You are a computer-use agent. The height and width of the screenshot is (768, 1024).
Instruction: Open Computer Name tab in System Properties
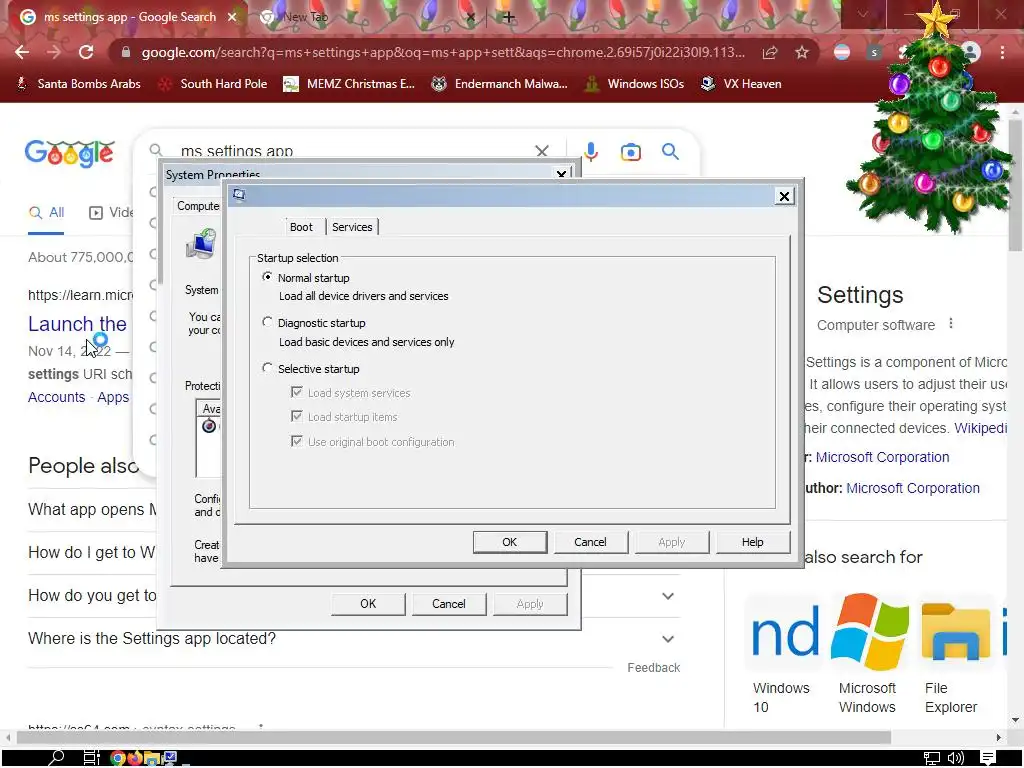(x=198, y=206)
